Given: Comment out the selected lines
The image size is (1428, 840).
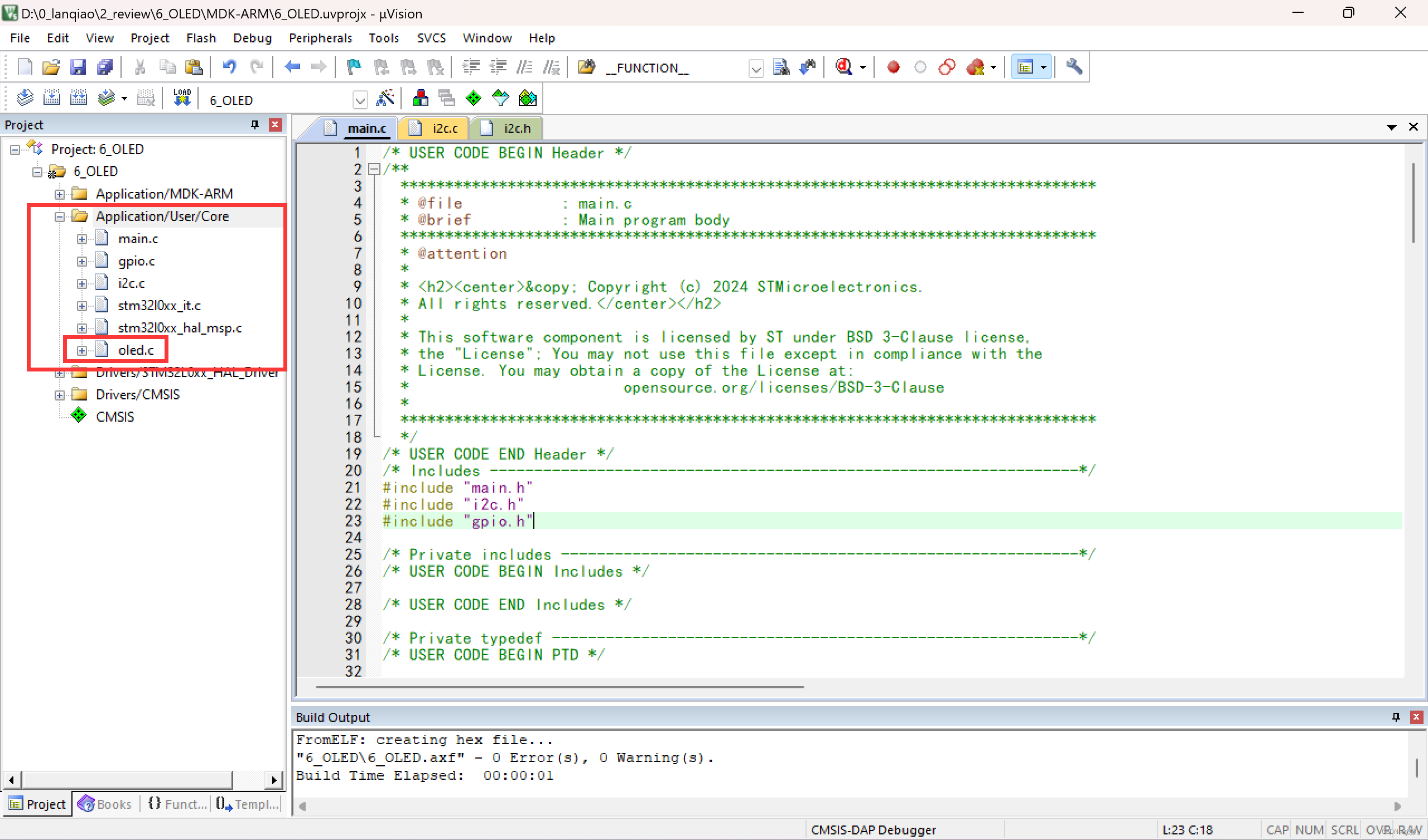Looking at the screenshot, I should [x=524, y=67].
